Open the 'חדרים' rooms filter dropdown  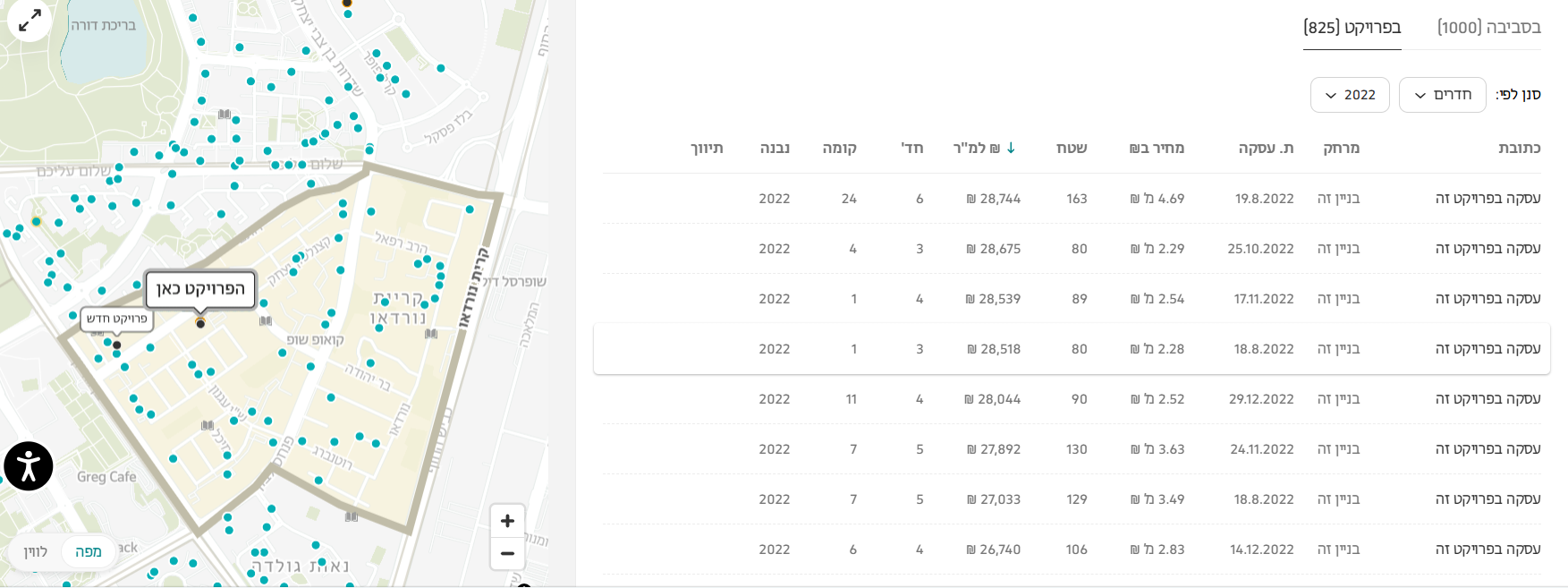(x=1442, y=95)
